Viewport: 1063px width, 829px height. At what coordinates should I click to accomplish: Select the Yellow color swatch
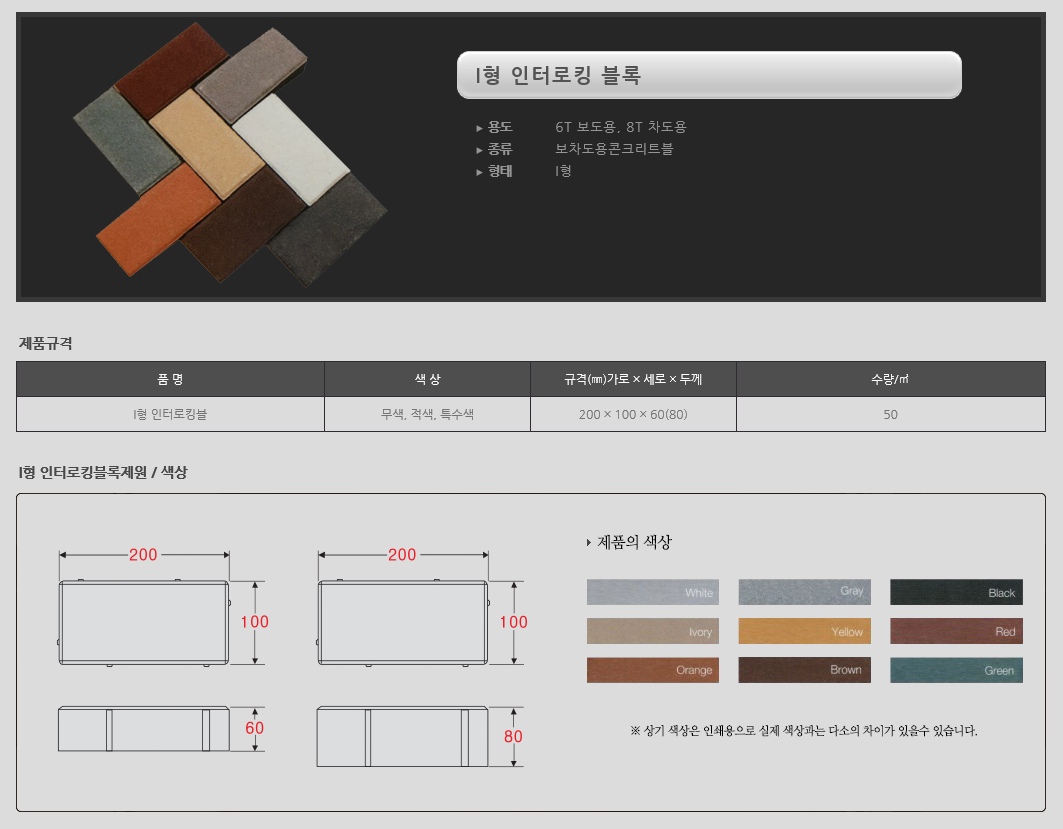804,631
